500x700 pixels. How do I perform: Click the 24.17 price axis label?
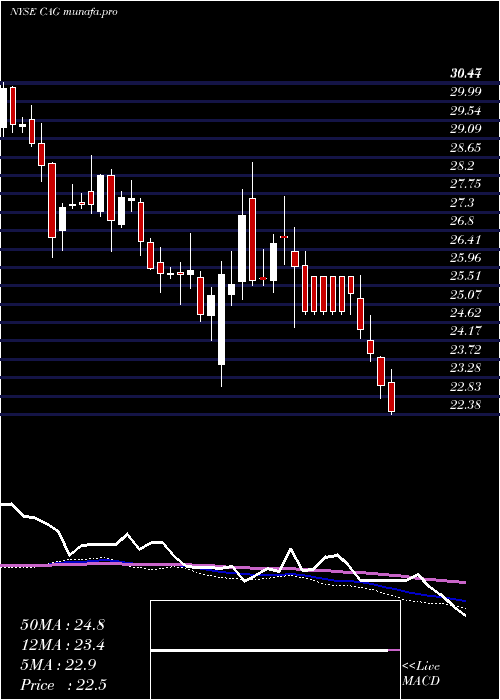coord(466,331)
